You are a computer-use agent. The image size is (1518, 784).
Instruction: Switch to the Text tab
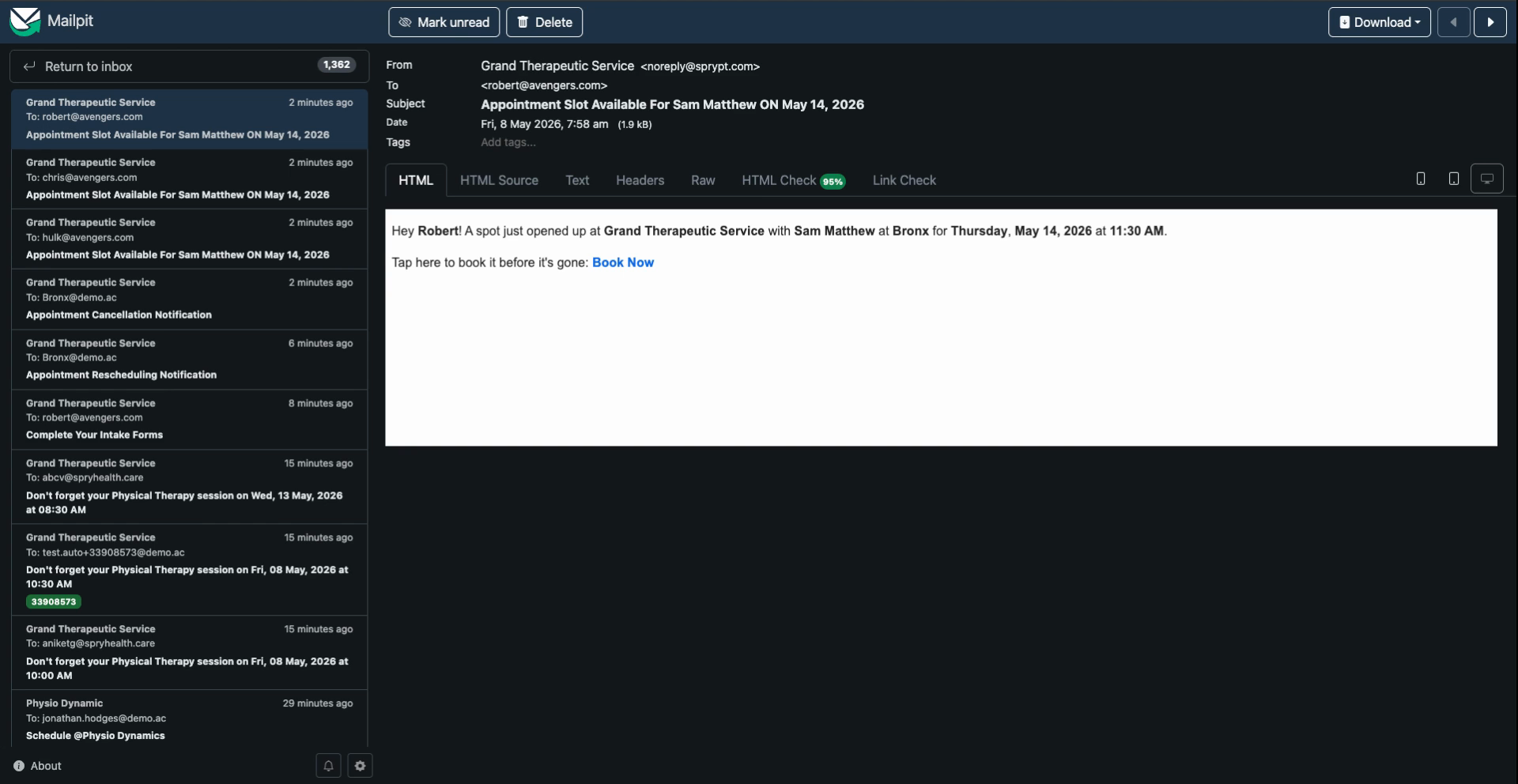577,180
